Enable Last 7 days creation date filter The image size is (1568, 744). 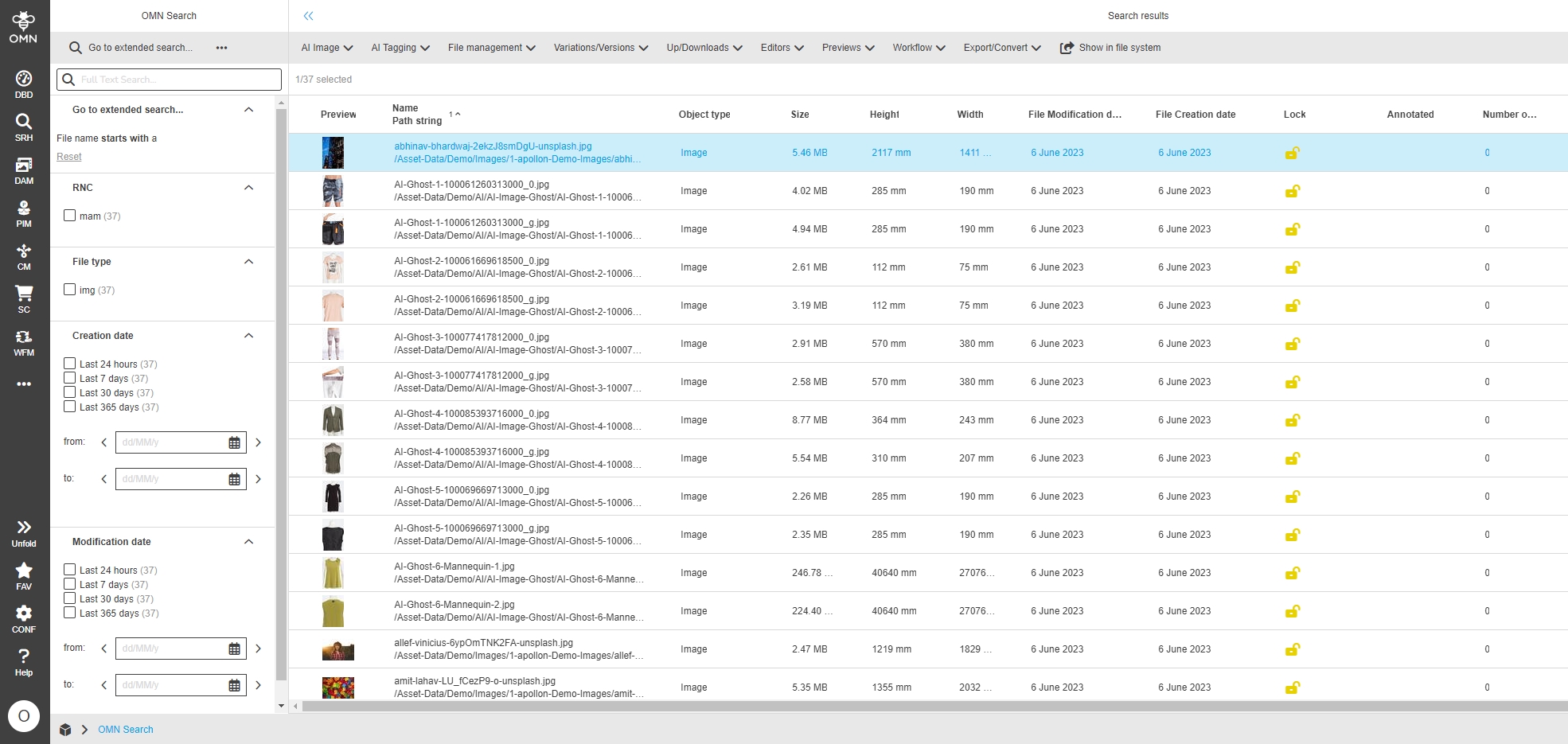70,378
